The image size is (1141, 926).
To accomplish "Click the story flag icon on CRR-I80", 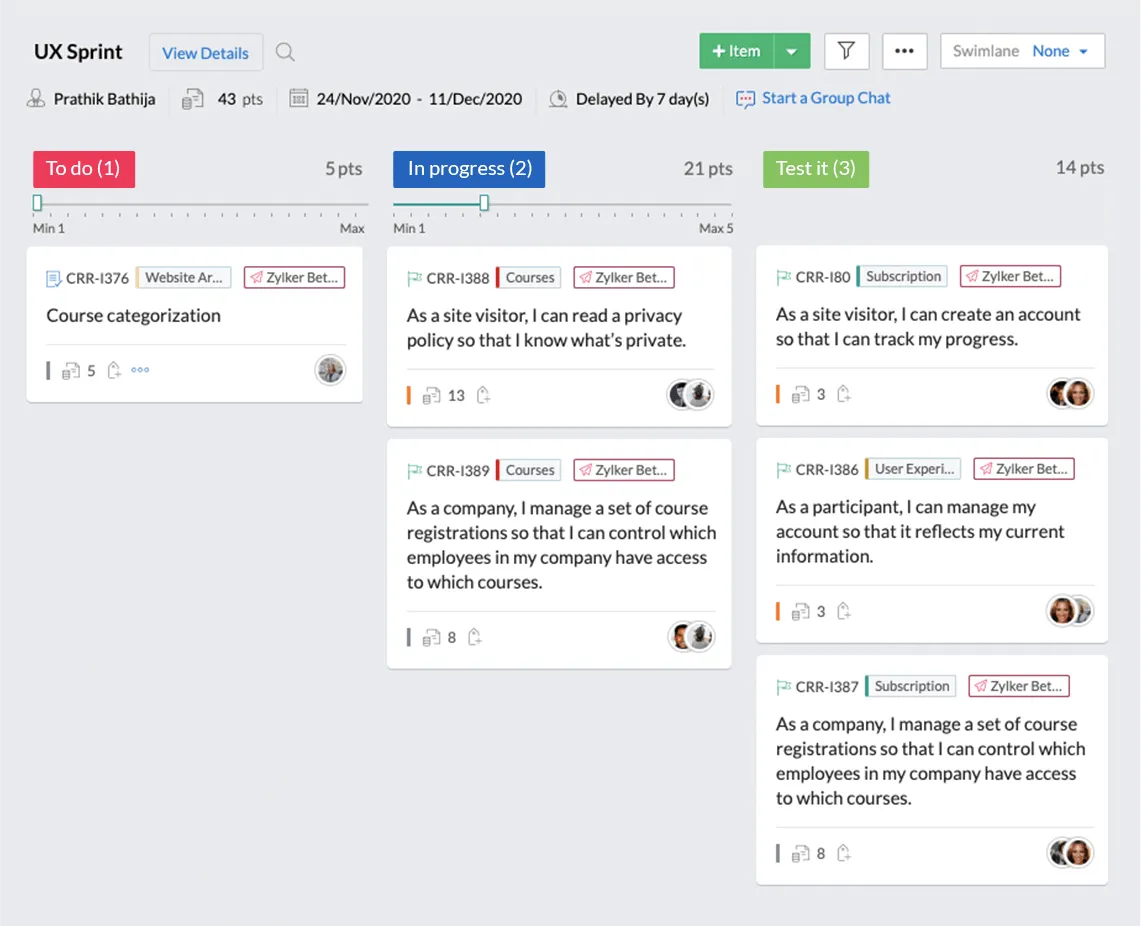I will point(784,276).
